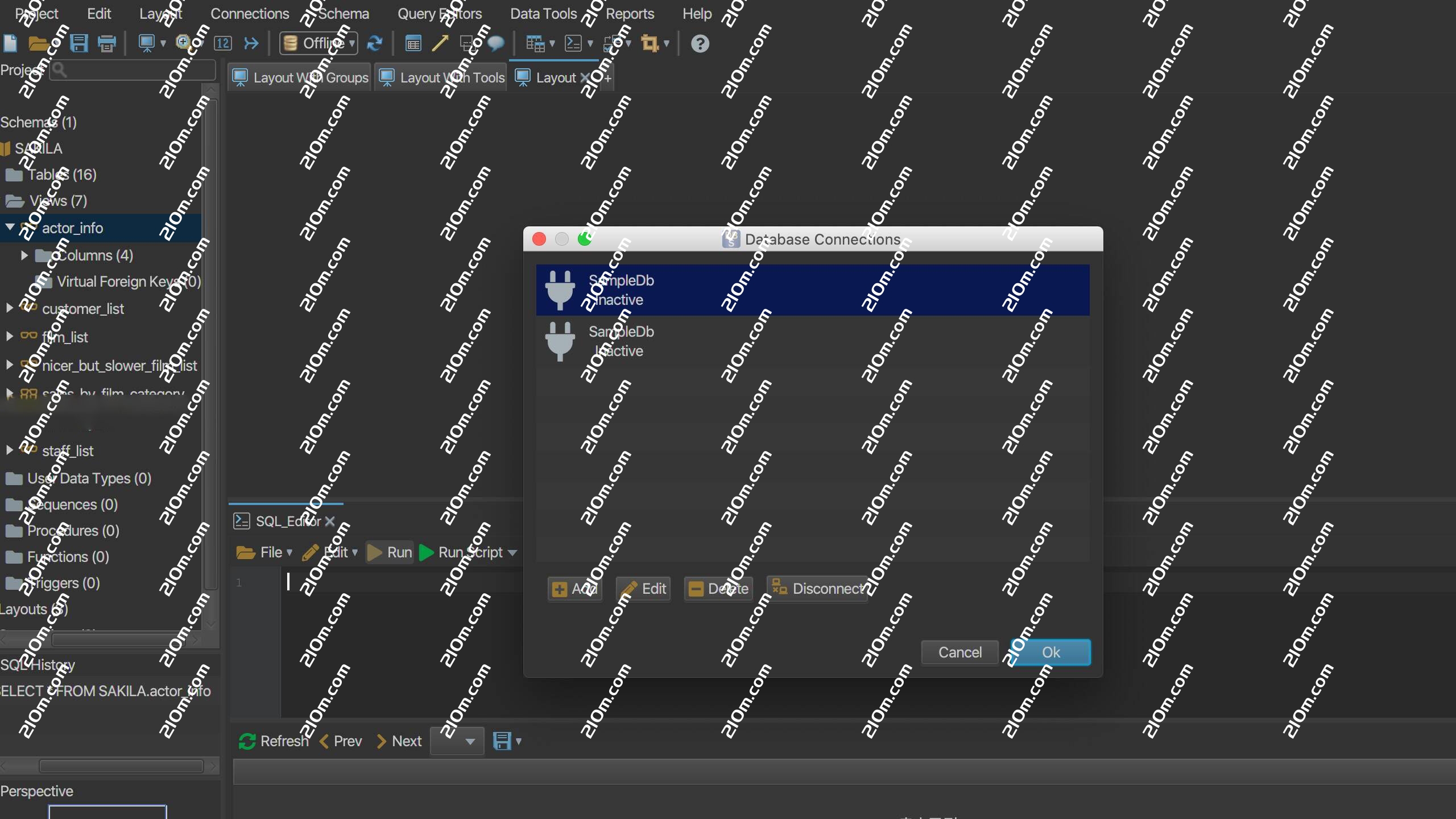Open the Data Tools menu

pyautogui.click(x=543, y=14)
